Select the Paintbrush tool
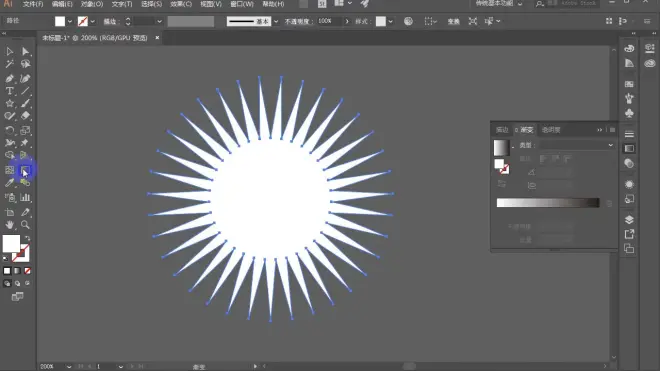This screenshot has width=660, height=371. tap(25, 104)
